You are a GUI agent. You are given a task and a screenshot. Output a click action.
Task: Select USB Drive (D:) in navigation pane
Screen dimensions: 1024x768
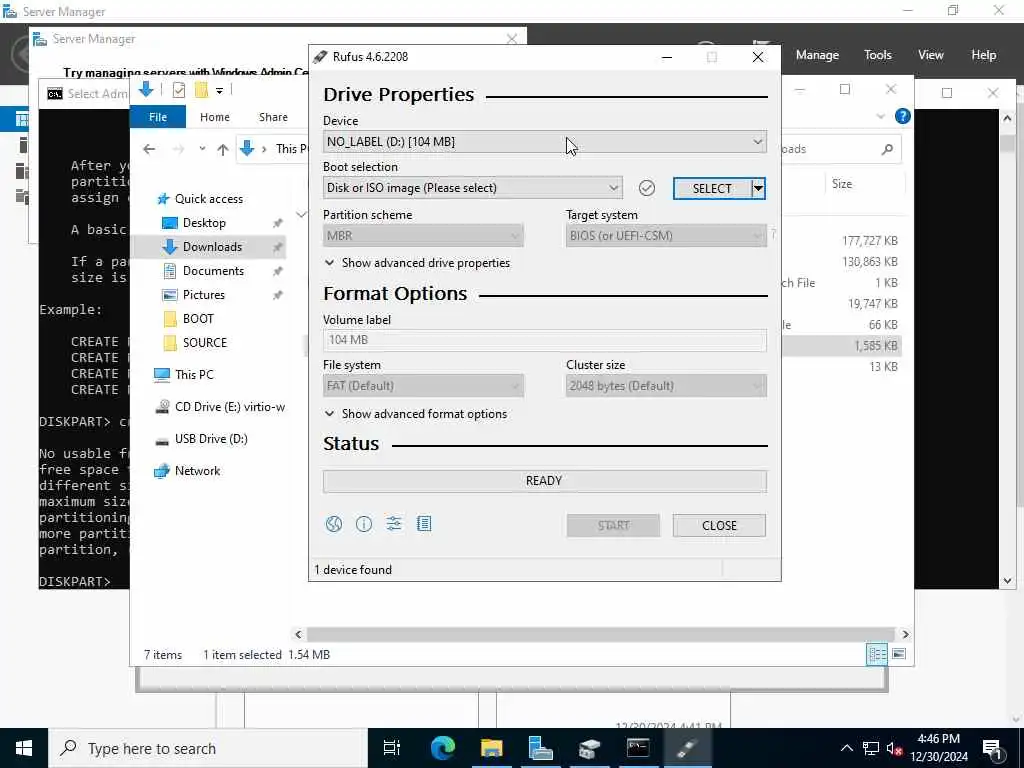coord(202,439)
